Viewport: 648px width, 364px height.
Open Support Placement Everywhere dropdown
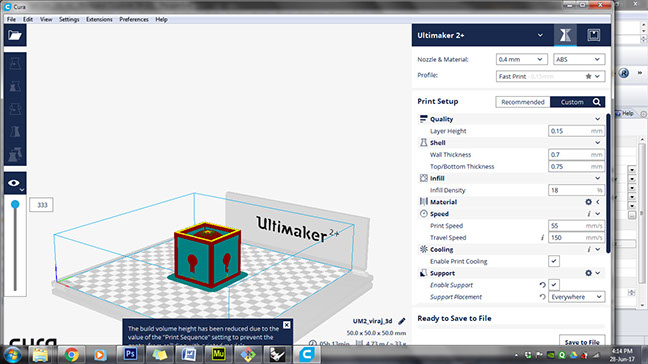pyautogui.click(x=577, y=297)
